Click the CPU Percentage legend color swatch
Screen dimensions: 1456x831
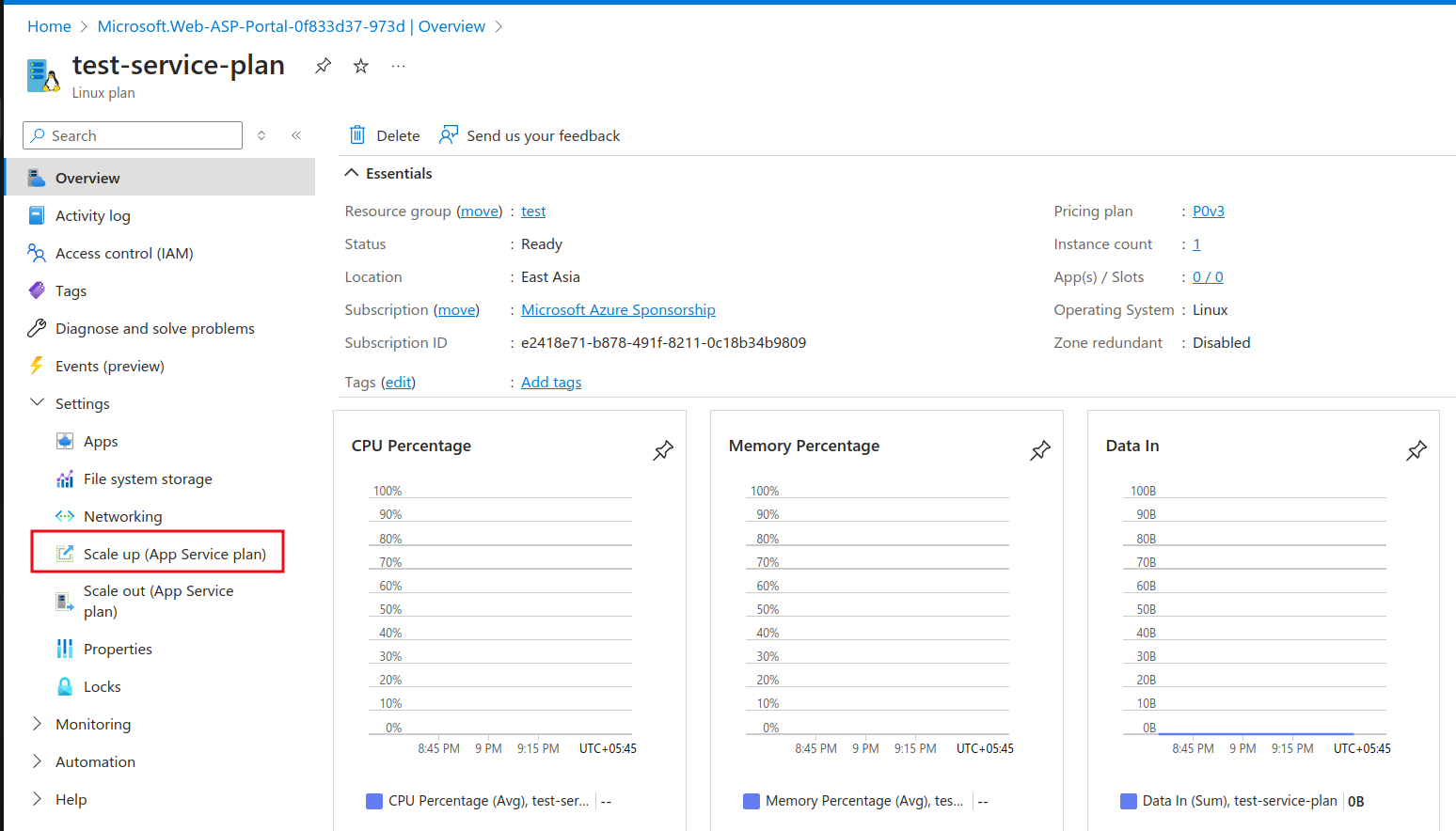point(374,801)
